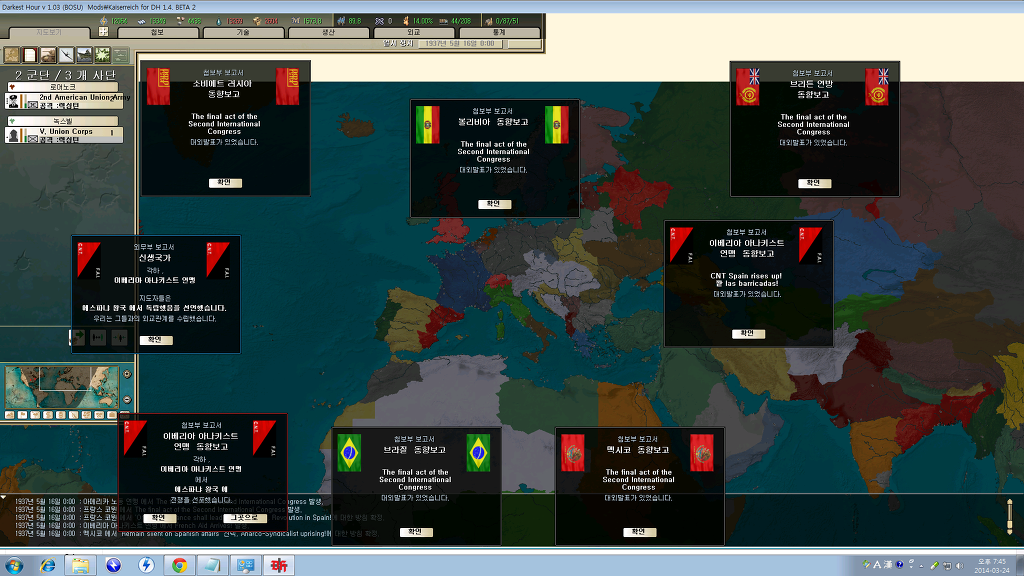Confirm the war declaration popup with 확인
Screen dimensions: 1024x576
click(x=159, y=518)
